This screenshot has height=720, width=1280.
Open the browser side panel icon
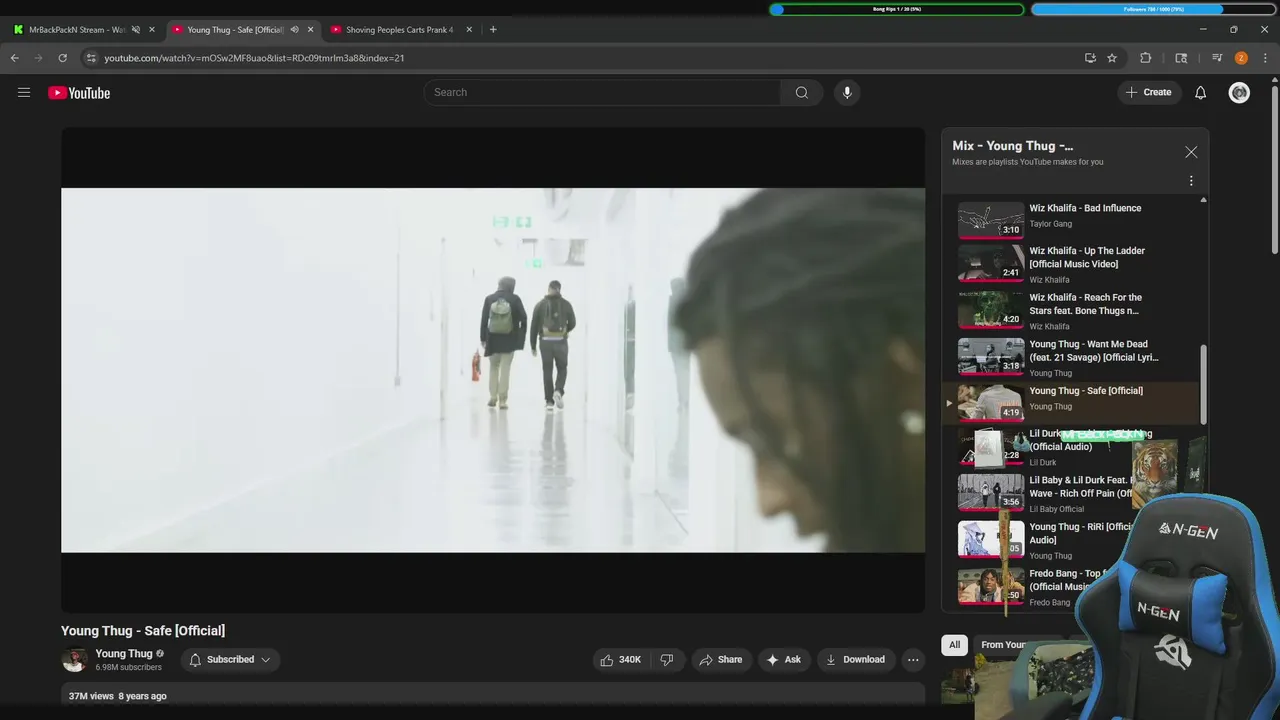pyautogui.click(x=1181, y=58)
